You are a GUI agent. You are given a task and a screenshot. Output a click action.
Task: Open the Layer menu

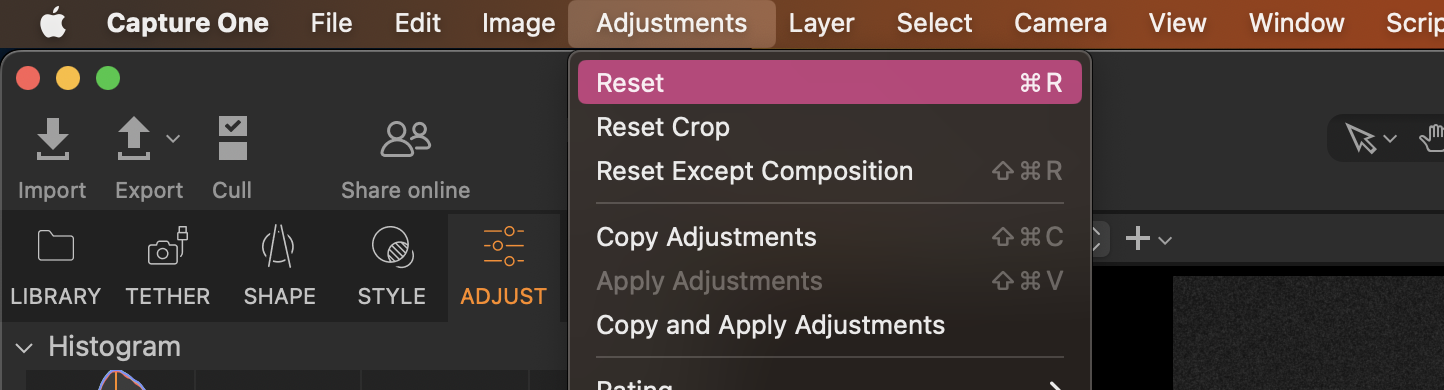[x=821, y=23]
